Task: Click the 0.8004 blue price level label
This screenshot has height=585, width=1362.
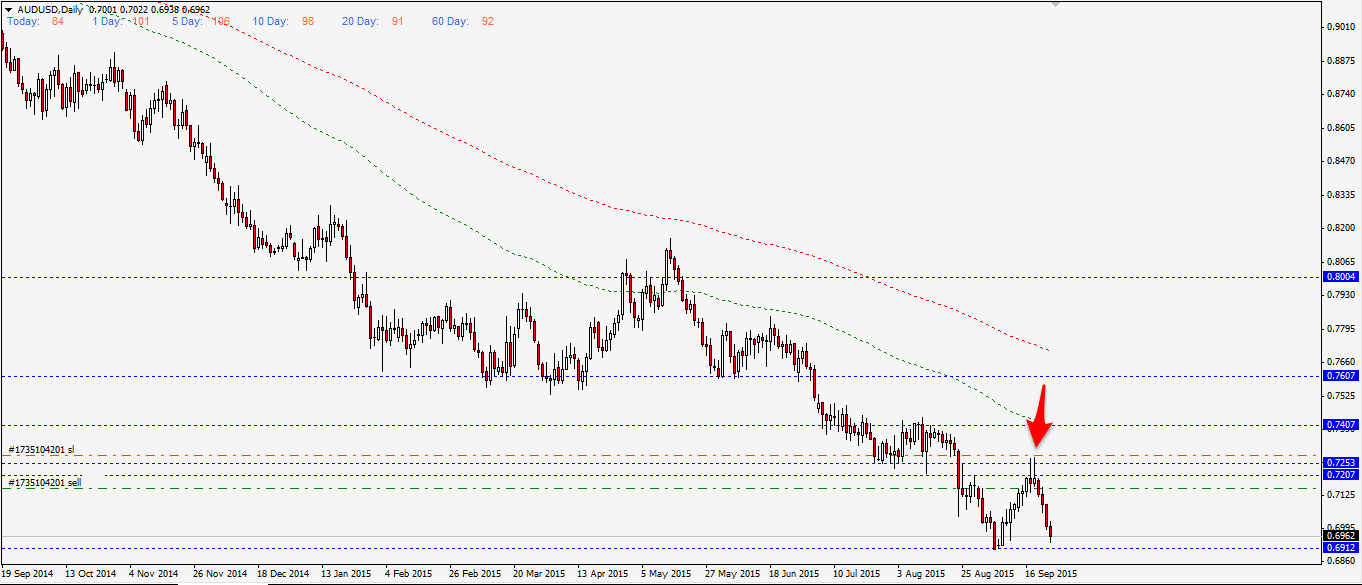Action: tap(1340, 277)
